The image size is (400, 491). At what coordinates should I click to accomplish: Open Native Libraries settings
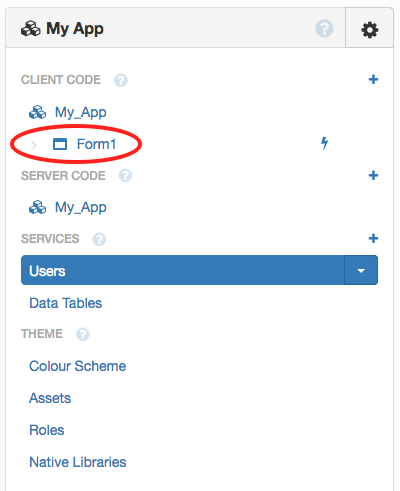(x=78, y=462)
